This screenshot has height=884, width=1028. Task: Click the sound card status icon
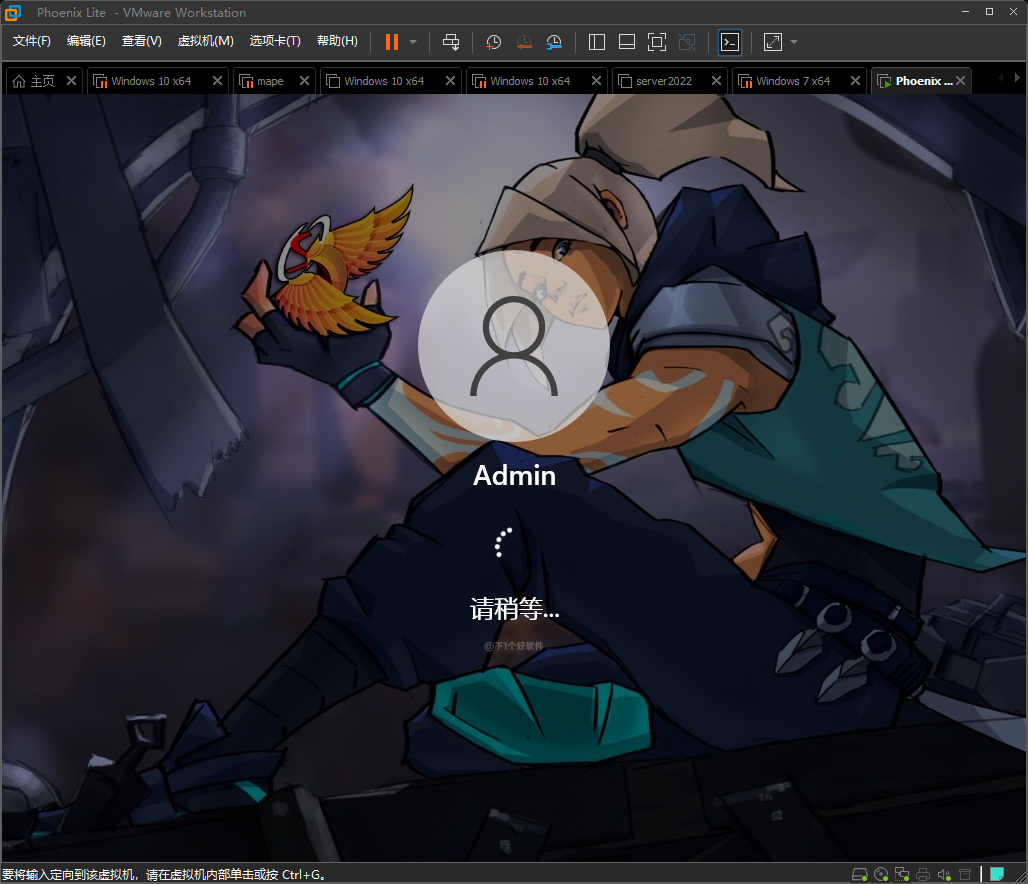point(944,874)
